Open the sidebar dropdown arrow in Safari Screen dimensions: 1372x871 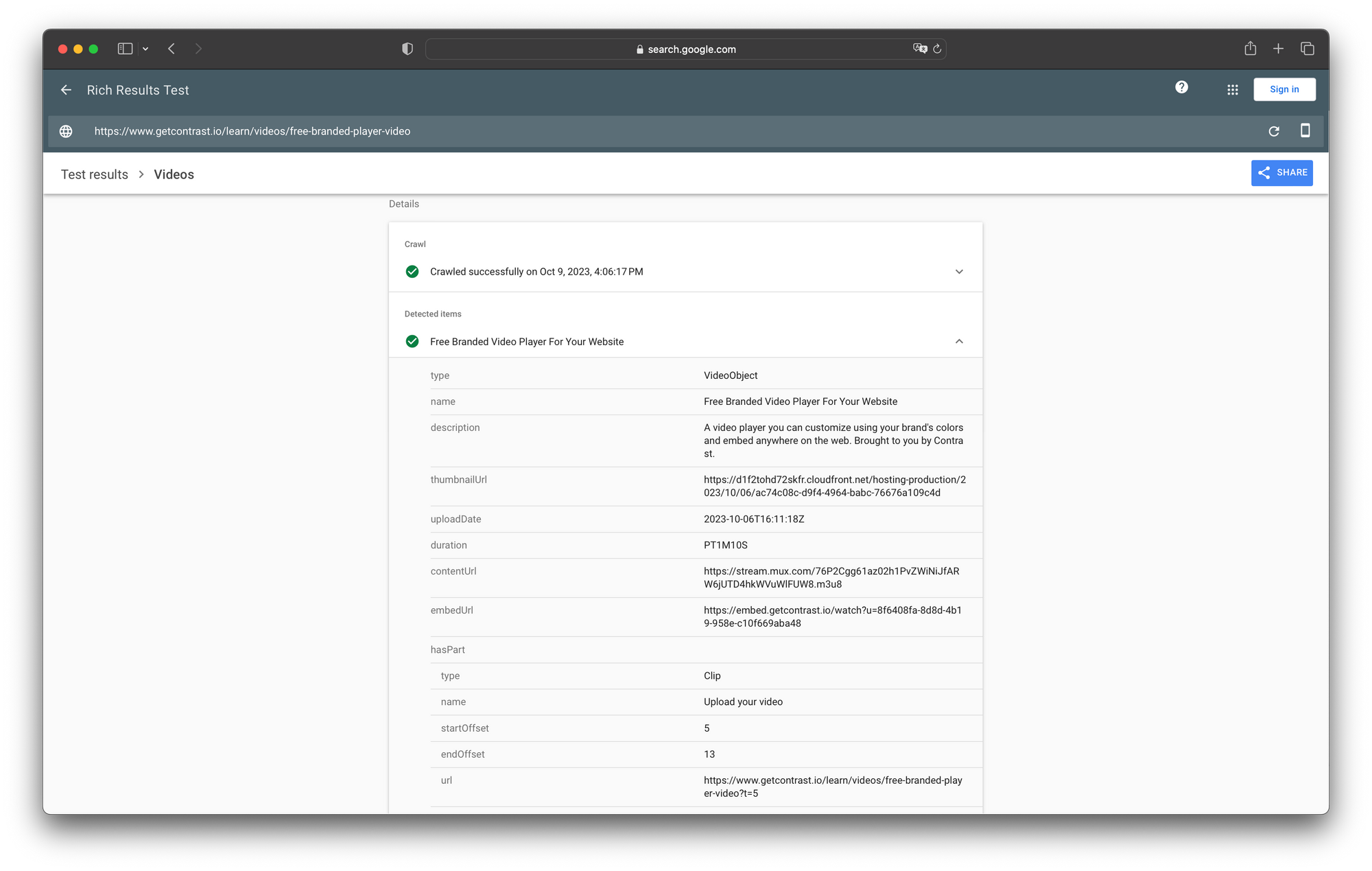(x=145, y=49)
